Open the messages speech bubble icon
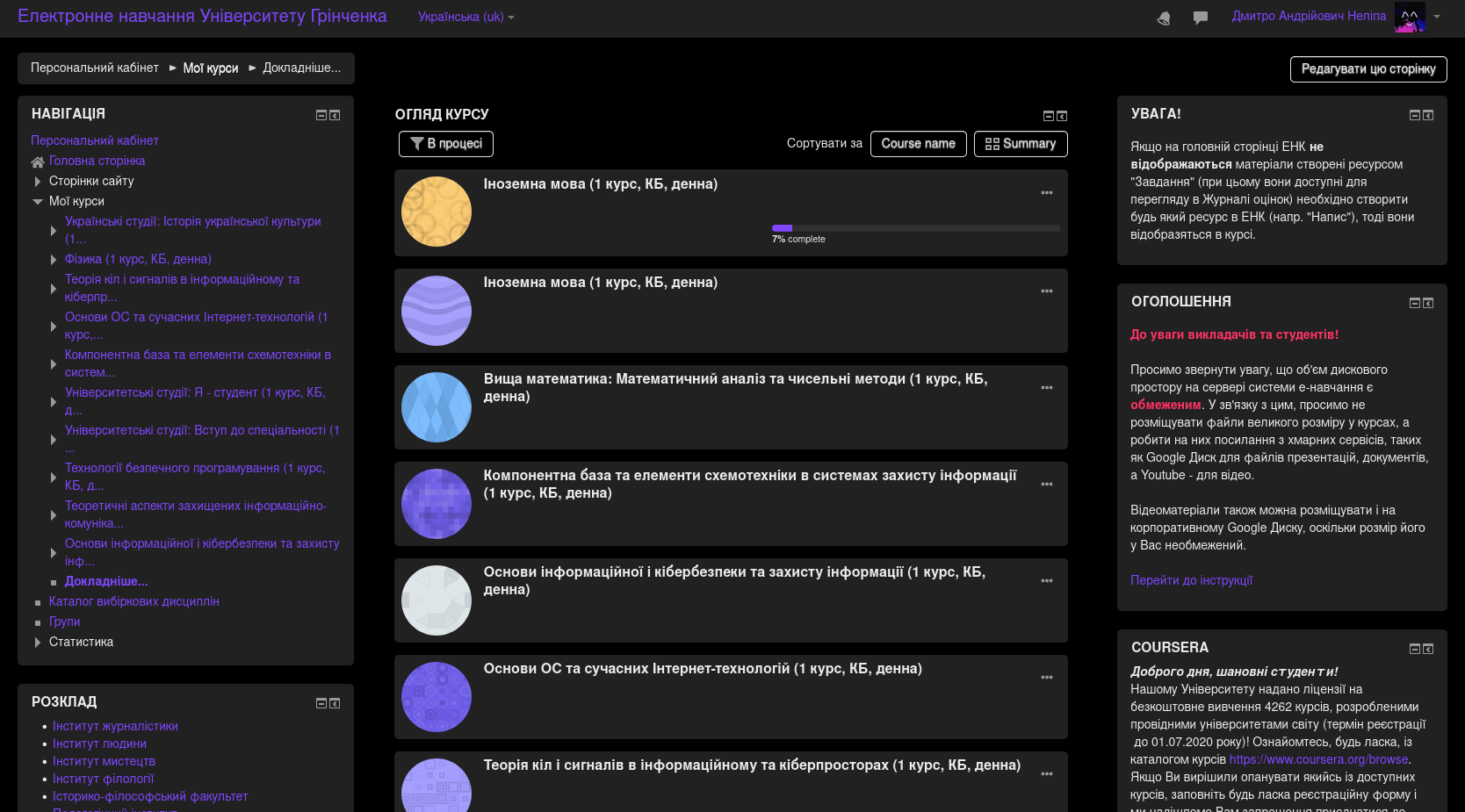The width and height of the screenshot is (1465, 812). (x=1200, y=17)
